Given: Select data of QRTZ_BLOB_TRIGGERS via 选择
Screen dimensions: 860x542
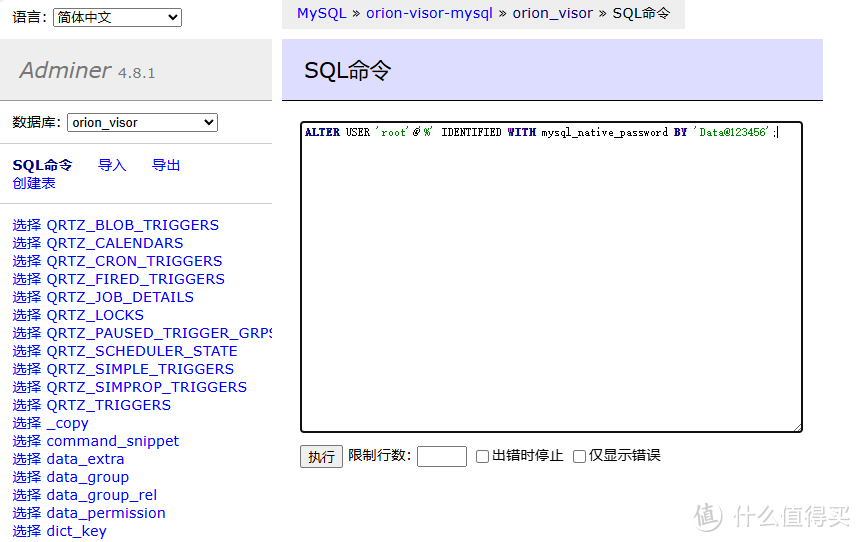Looking at the screenshot, I should pyautogui.click(x=27, y=225).
